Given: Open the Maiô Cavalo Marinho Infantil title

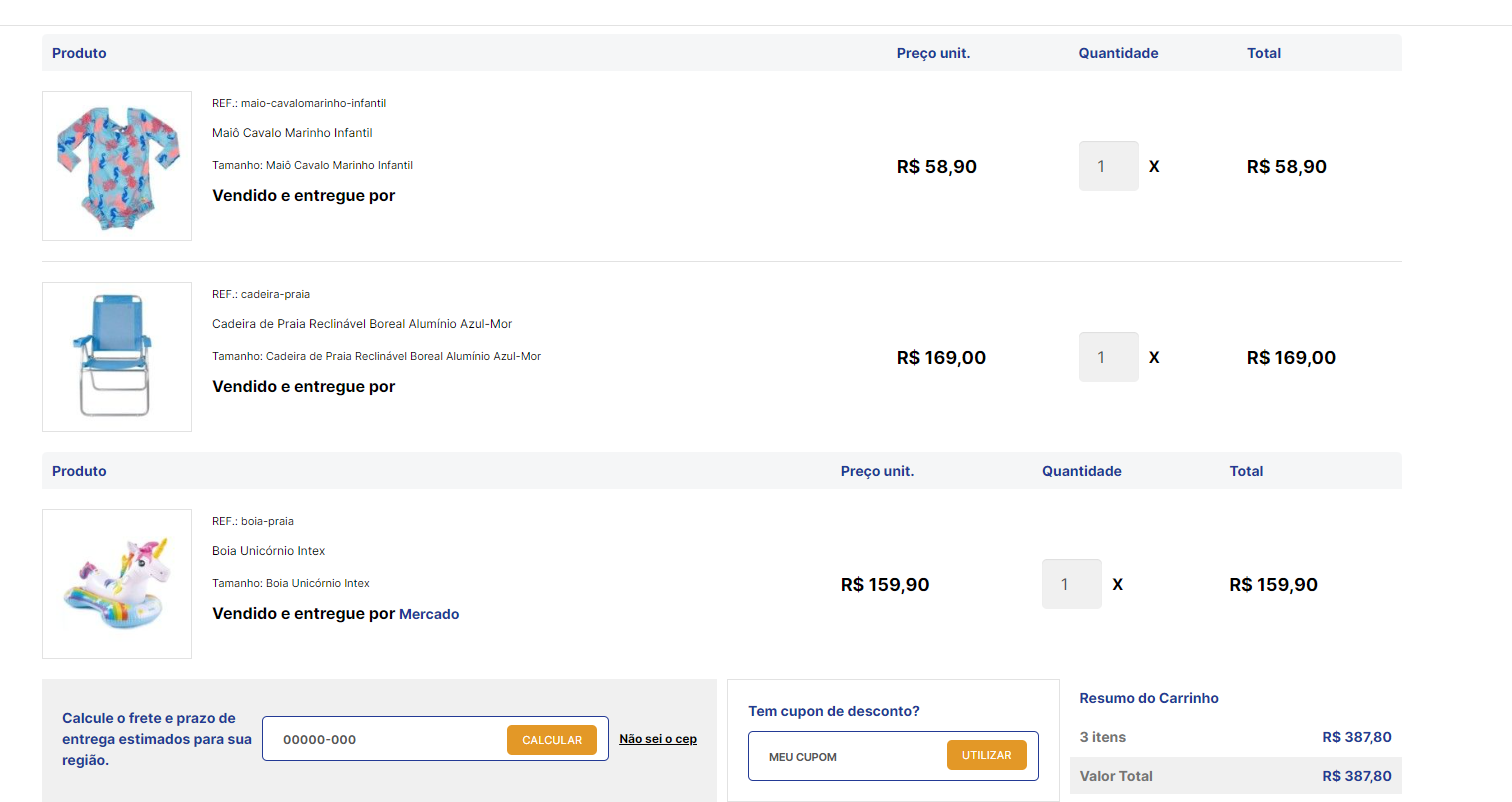Looking at the screenshot, I should click(x=292, y=133).
